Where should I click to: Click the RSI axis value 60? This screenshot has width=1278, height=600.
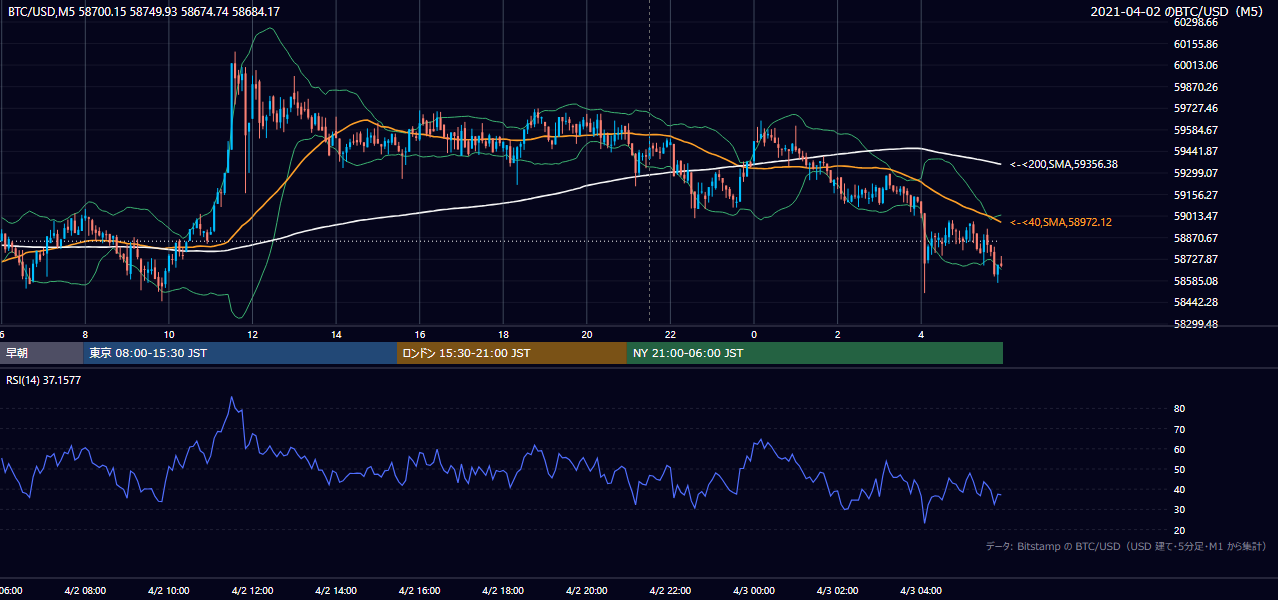click(x=1179, y=449)
